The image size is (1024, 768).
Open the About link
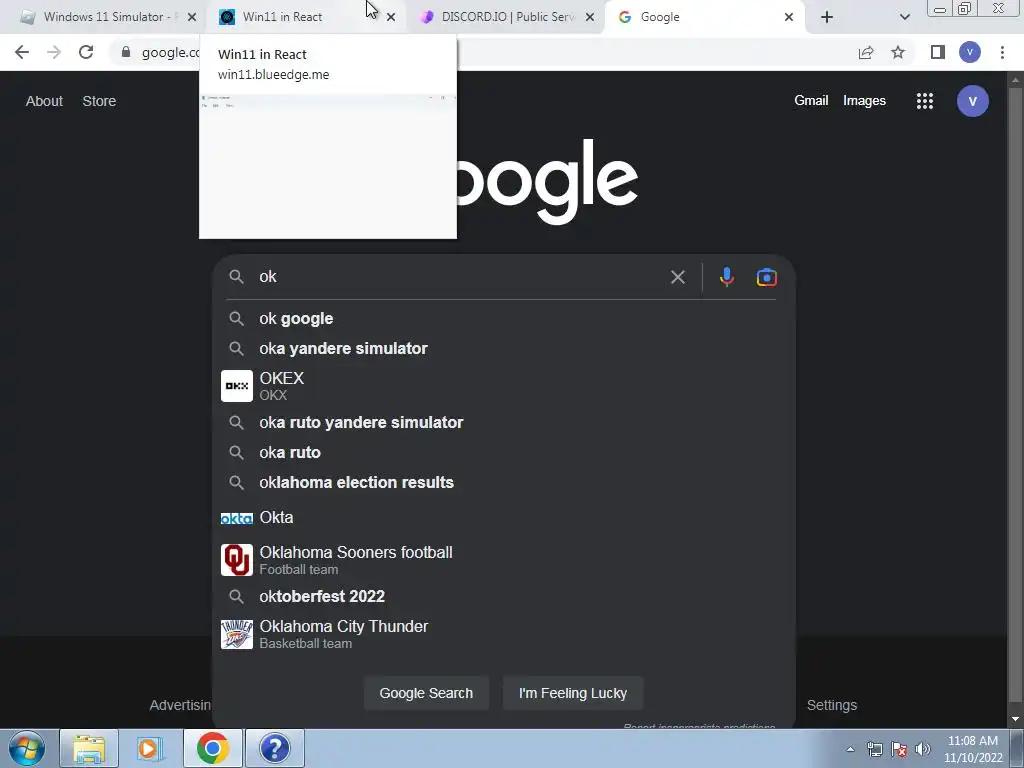pyautogui.click(x=44, y=101)
